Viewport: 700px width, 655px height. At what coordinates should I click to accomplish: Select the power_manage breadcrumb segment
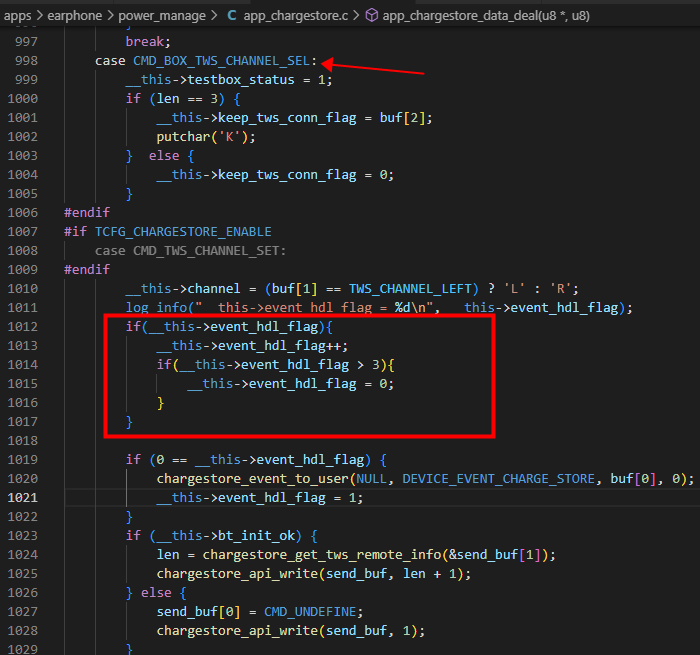click(x=162, y=16)
